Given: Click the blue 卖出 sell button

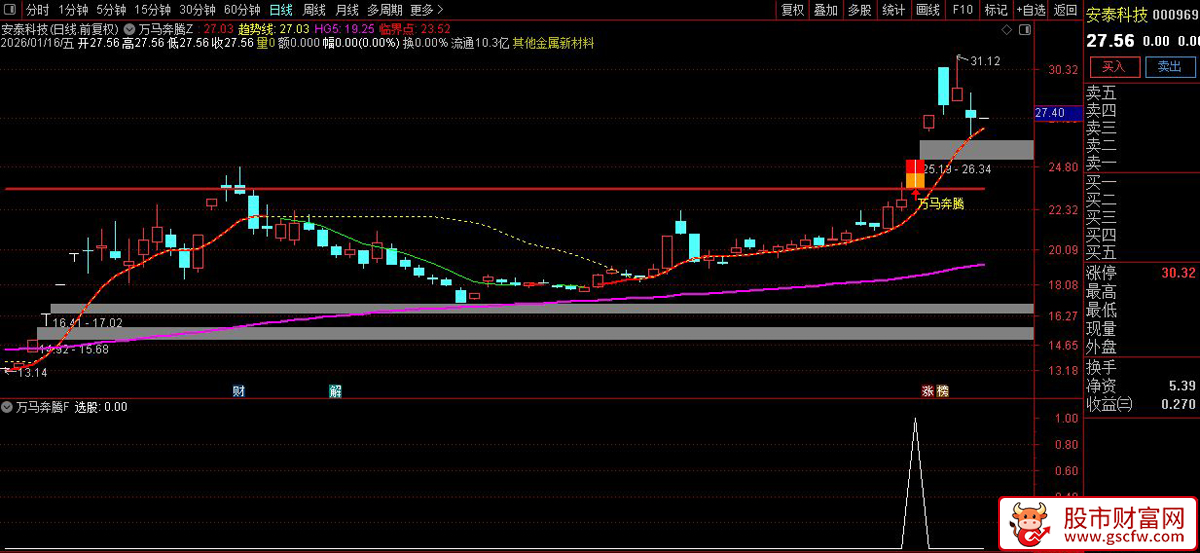Looking at the screenshot, I should click(1169, 67).
